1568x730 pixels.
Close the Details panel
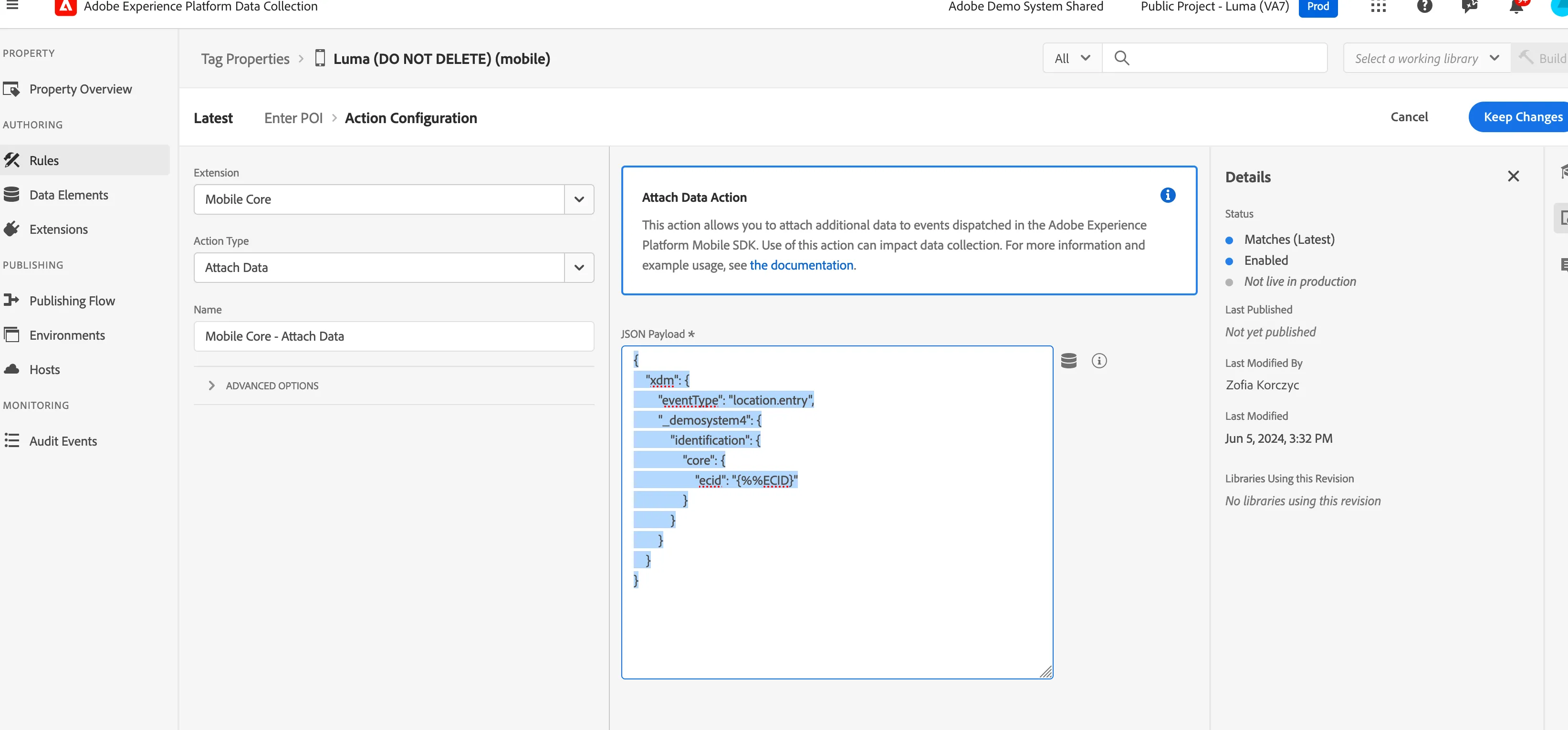[x=1513, y=176]
